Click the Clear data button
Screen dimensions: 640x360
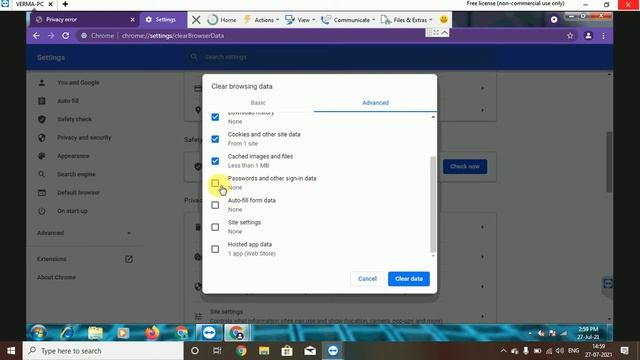tap(409, 279)
